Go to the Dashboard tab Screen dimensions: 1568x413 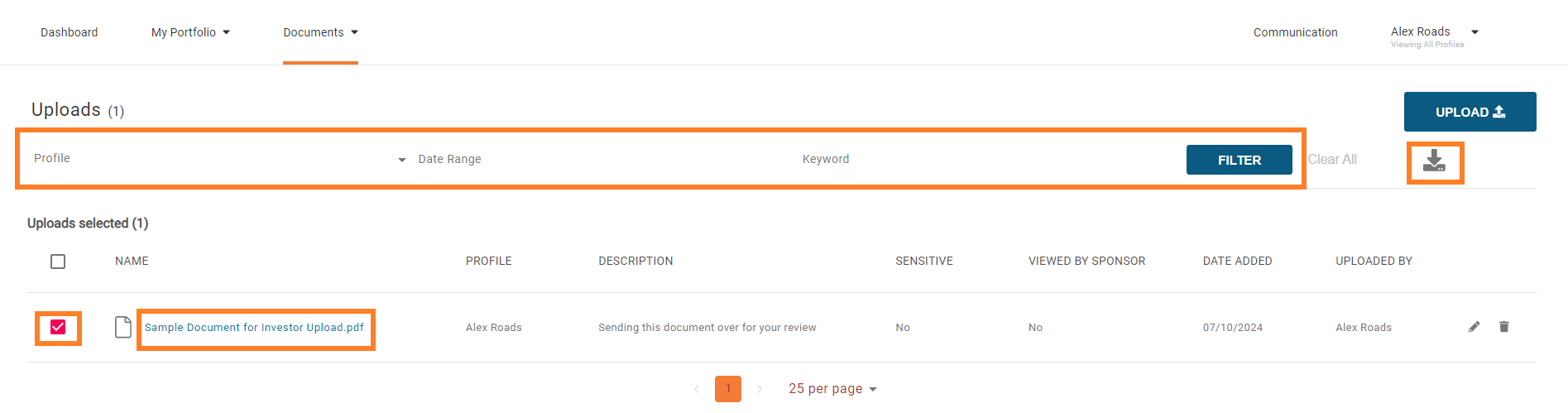tap(70, 32)
